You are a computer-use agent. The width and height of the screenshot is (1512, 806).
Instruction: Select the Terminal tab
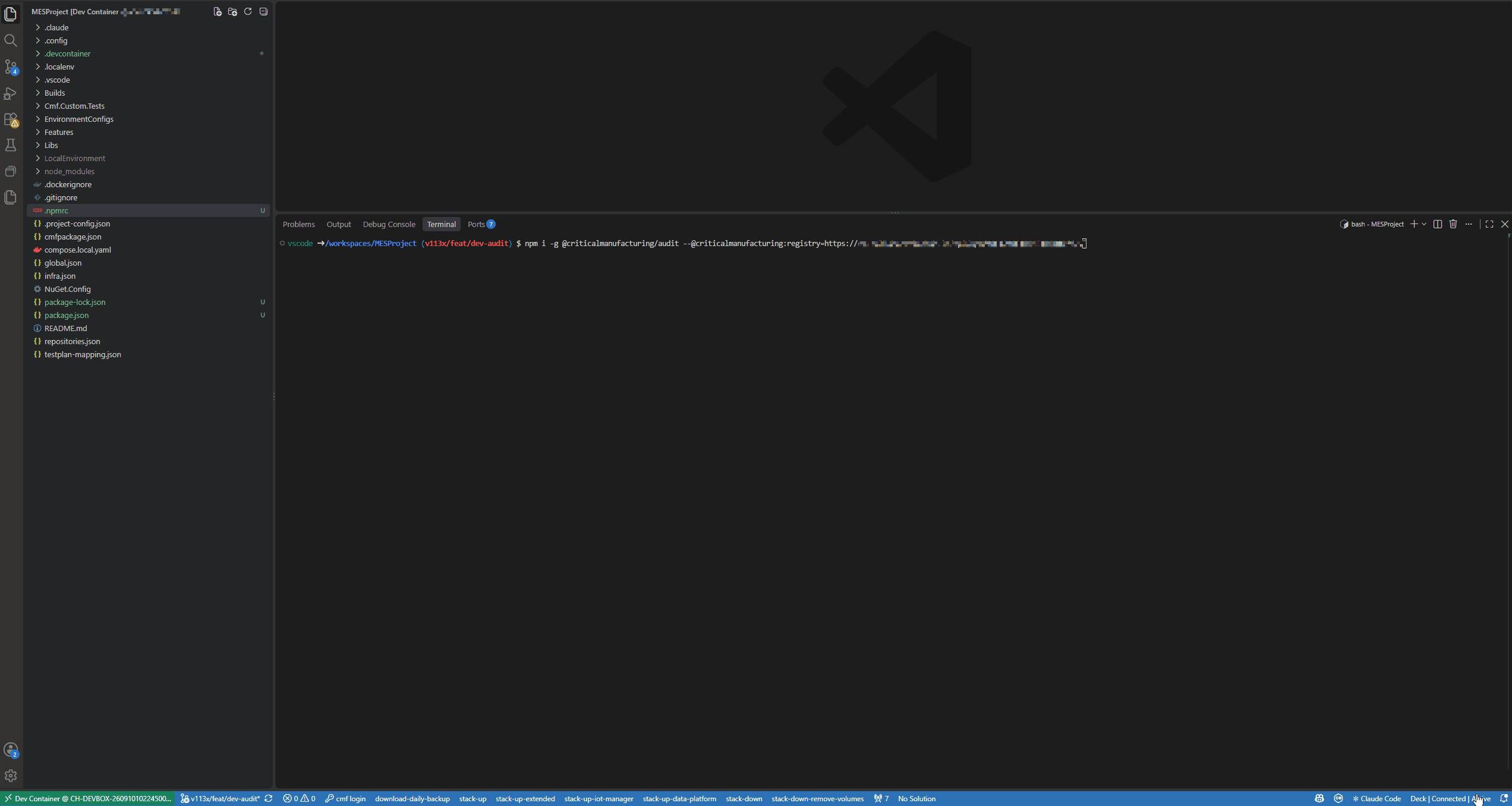click(x=441, y=224)
